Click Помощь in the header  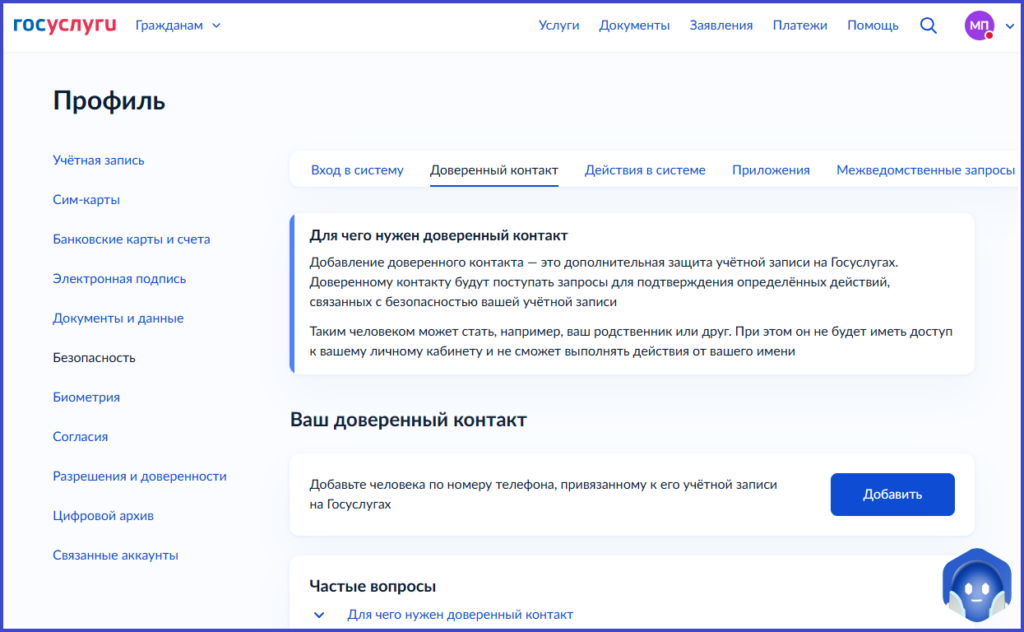click(873, 25)
